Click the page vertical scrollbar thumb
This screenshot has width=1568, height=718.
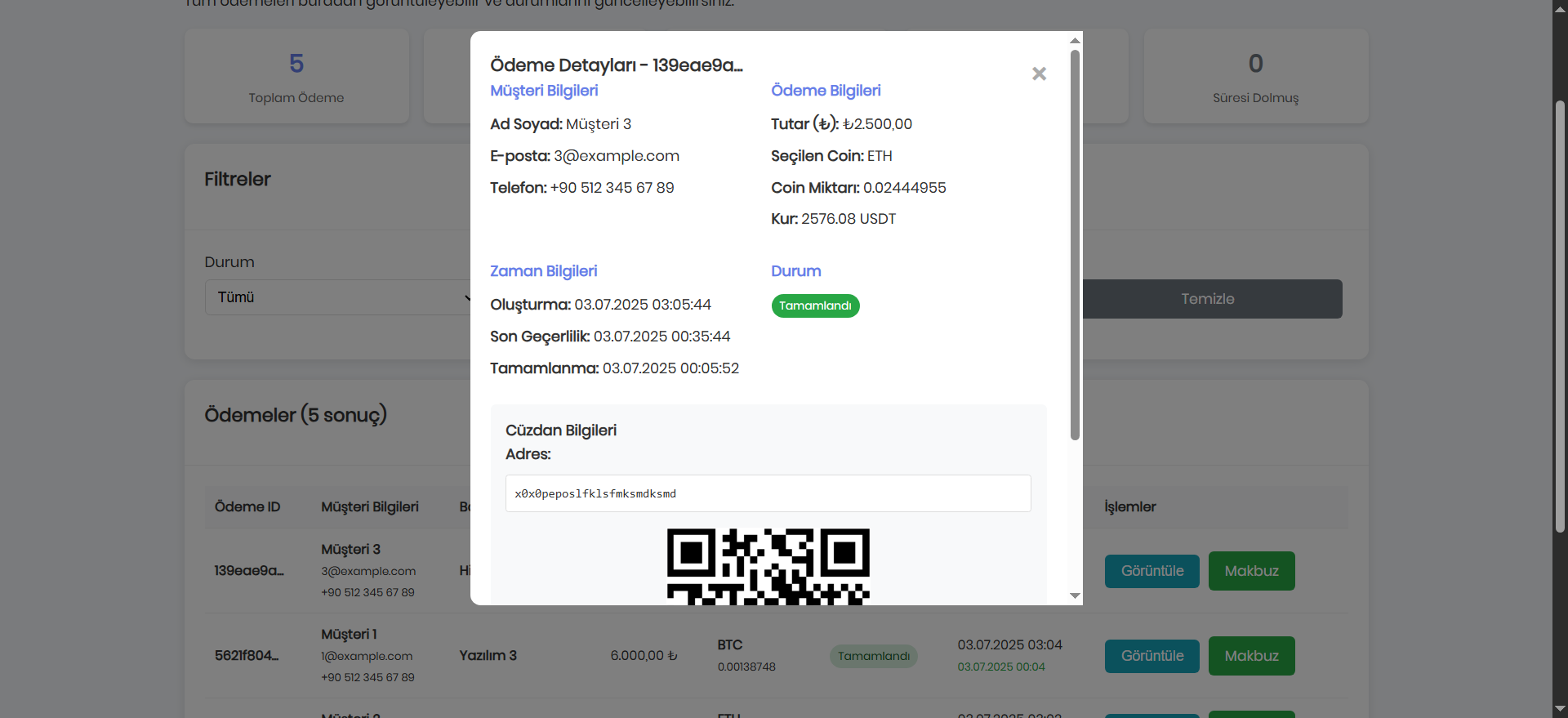tap(1560, 317)
